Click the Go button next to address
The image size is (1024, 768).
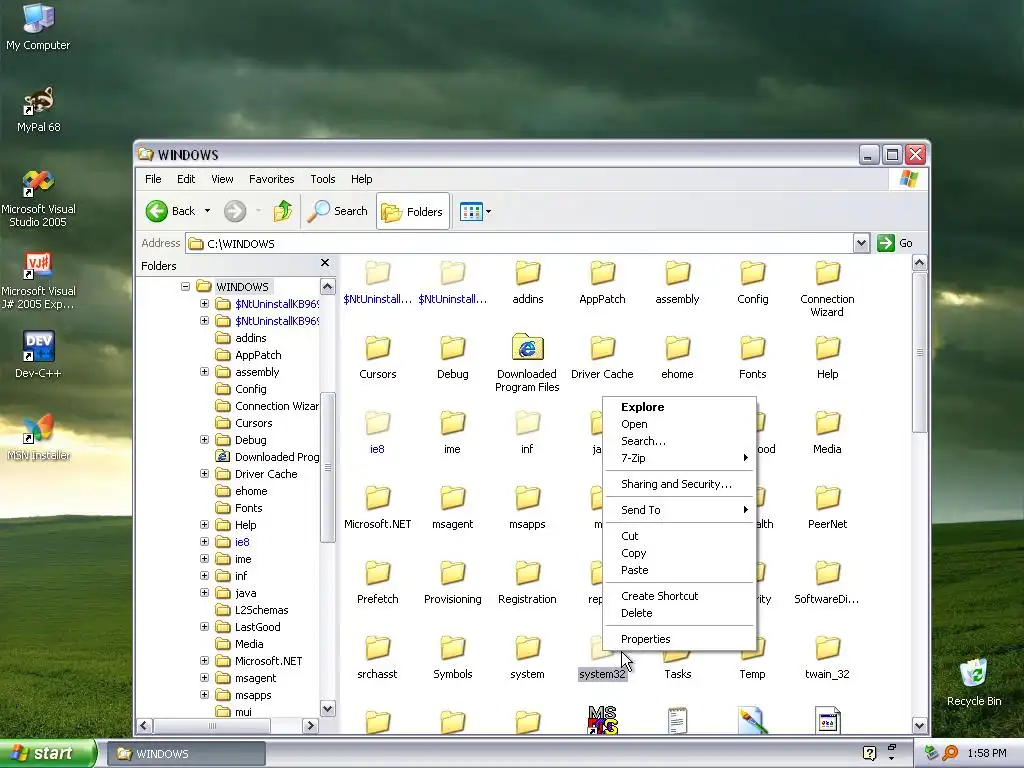tap(895, 244)
